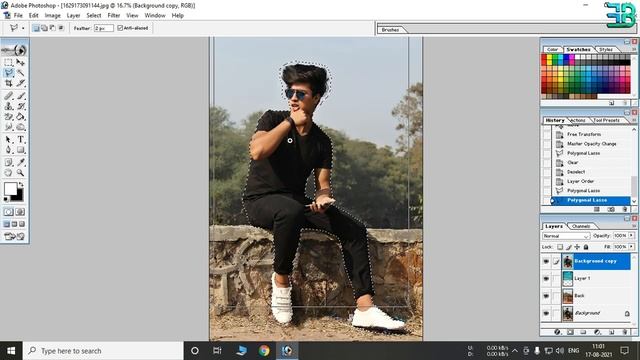This screenshot has width=640, height=360.
Task: Click the Feather input field
Action: tap(104, 28)
